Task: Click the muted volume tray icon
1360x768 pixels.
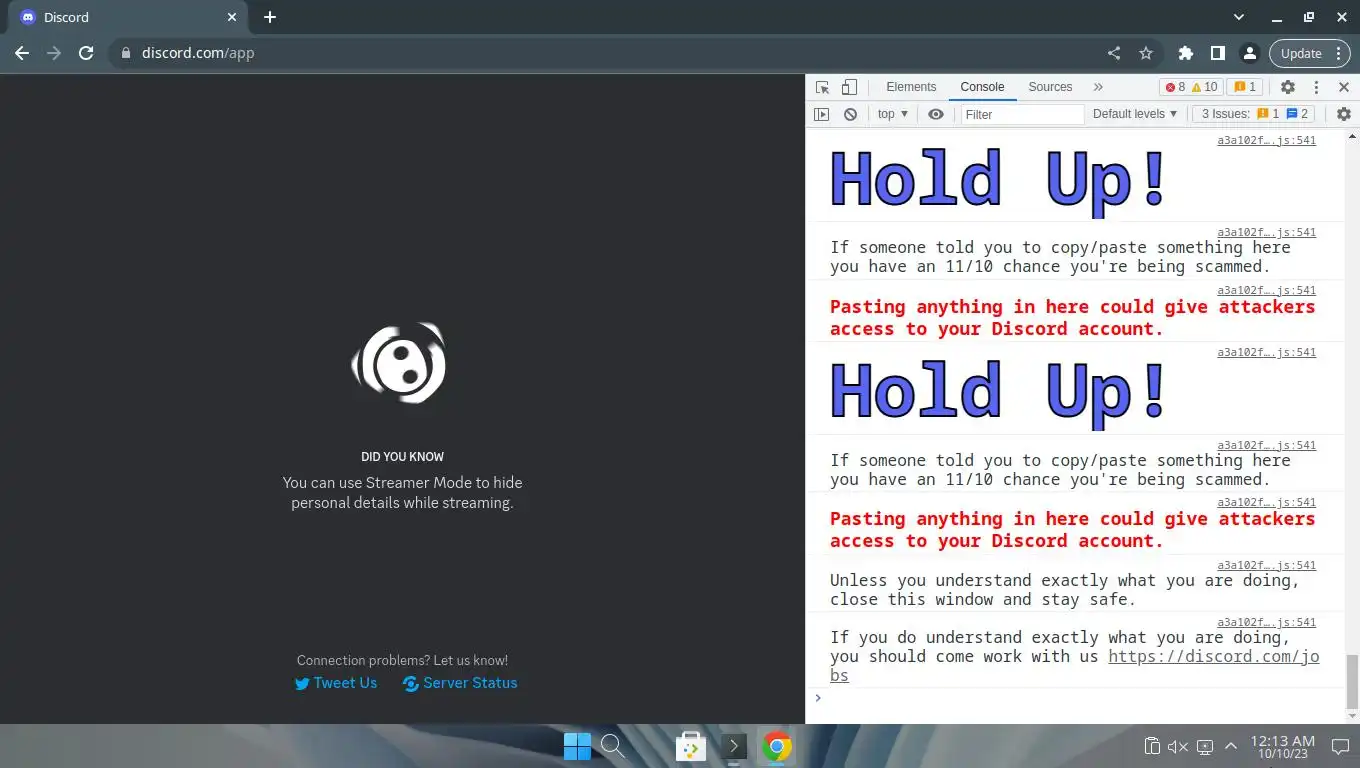Action: click(1178, 746)
